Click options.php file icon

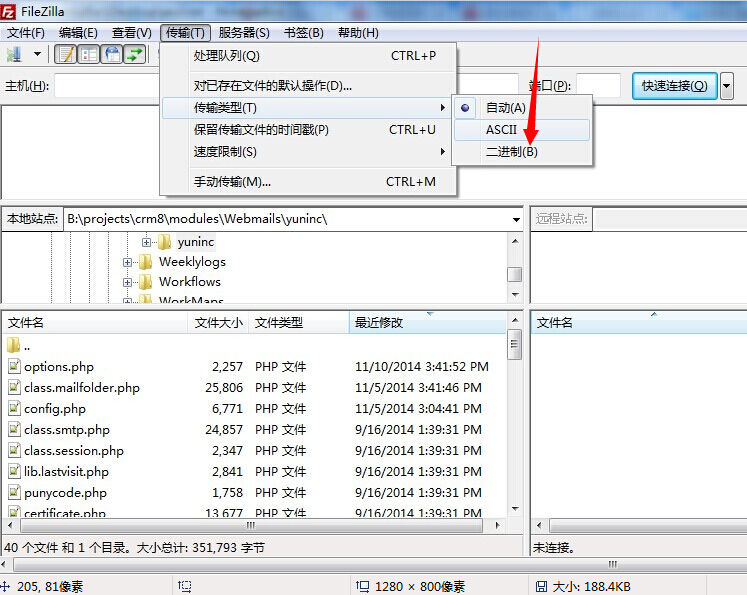click(x=15, y=366)
